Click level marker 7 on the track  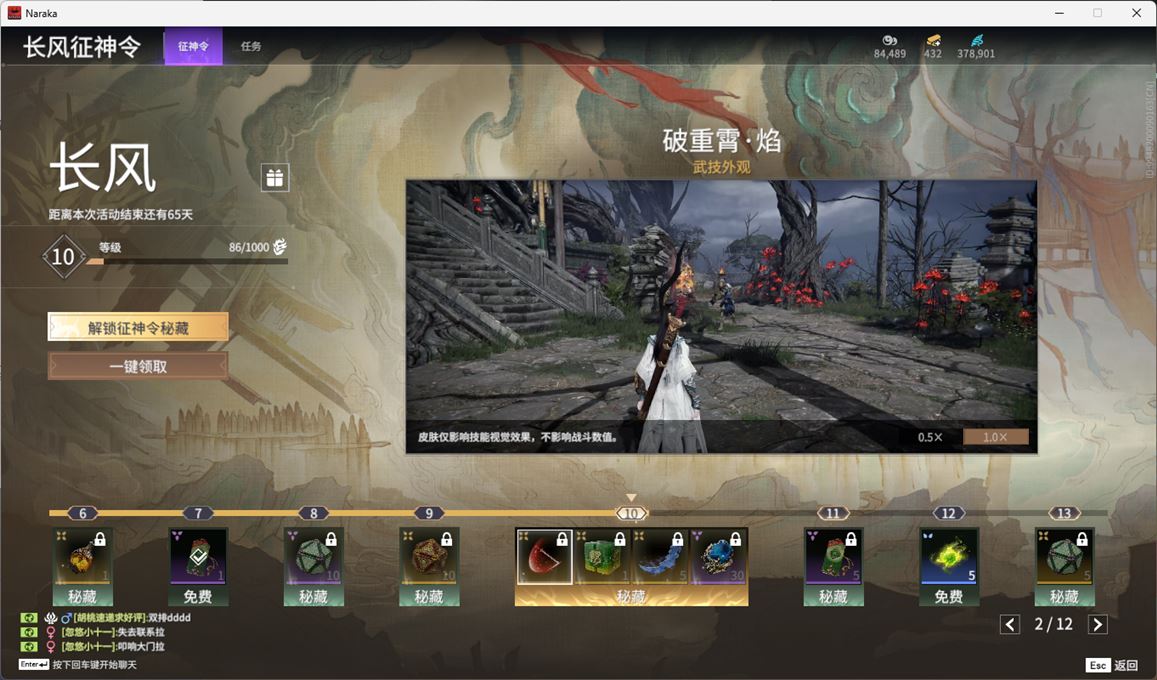pyautogui.click(x=198, y=513)
